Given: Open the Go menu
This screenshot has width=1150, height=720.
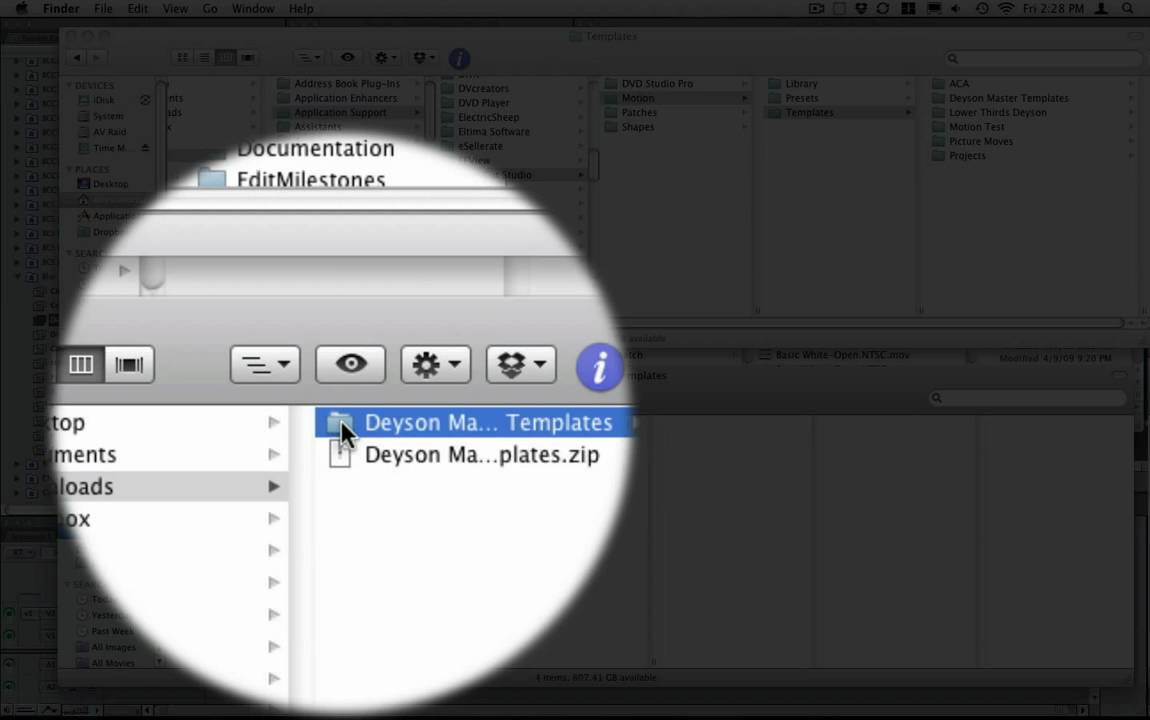Looking at the screenshot, I should (x=210, y=9).
